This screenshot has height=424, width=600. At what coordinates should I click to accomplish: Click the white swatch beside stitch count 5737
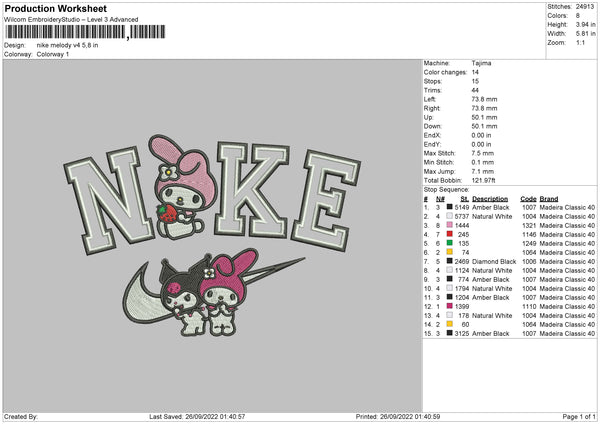pyautogui.click(x=450, y=216)
